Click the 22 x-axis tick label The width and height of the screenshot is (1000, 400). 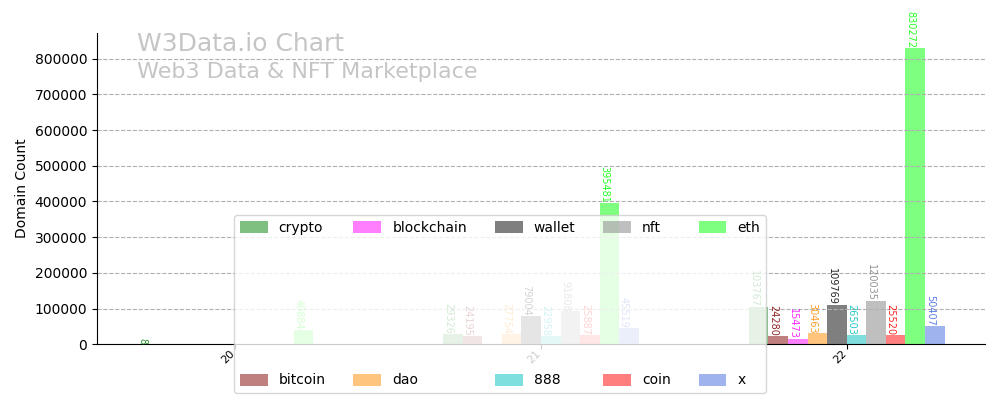click(840, 357)
